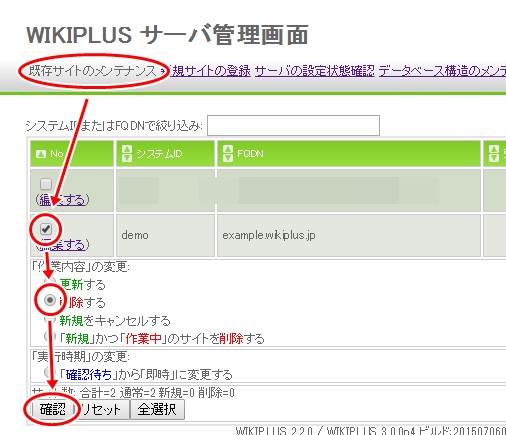Click sort arrows icon beside システムID
506x435 pixels.
[x=127, y=154]
